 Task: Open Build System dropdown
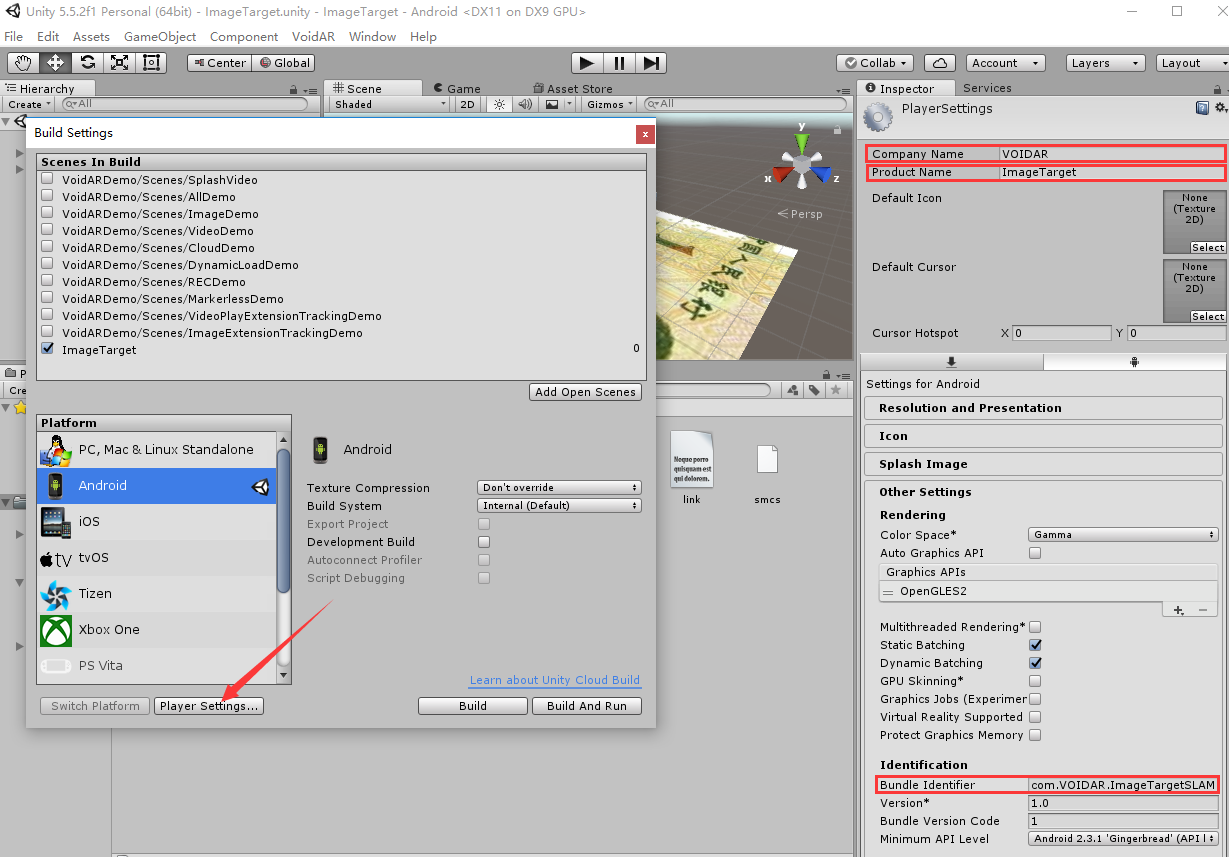(560, 506)
